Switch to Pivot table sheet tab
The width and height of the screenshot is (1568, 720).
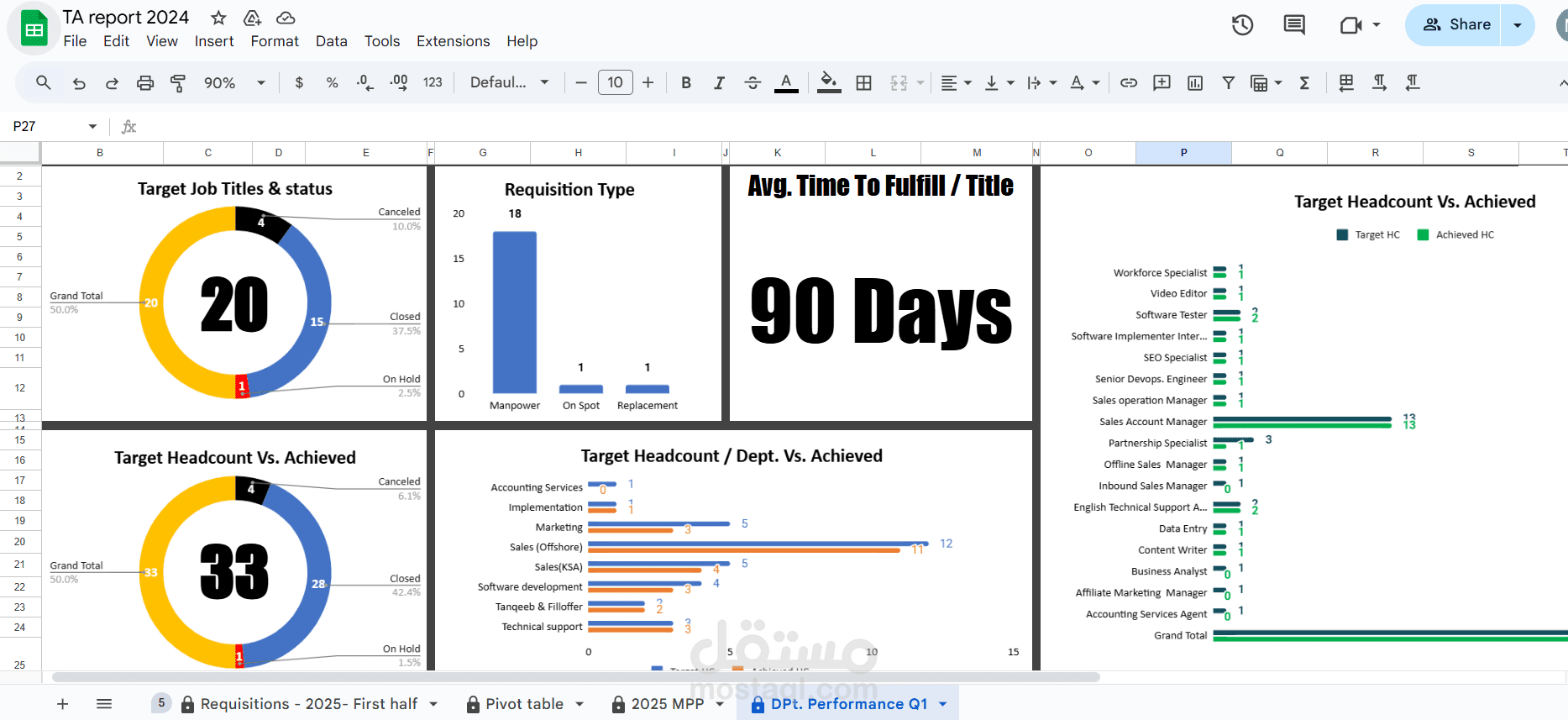pos(525,704)
